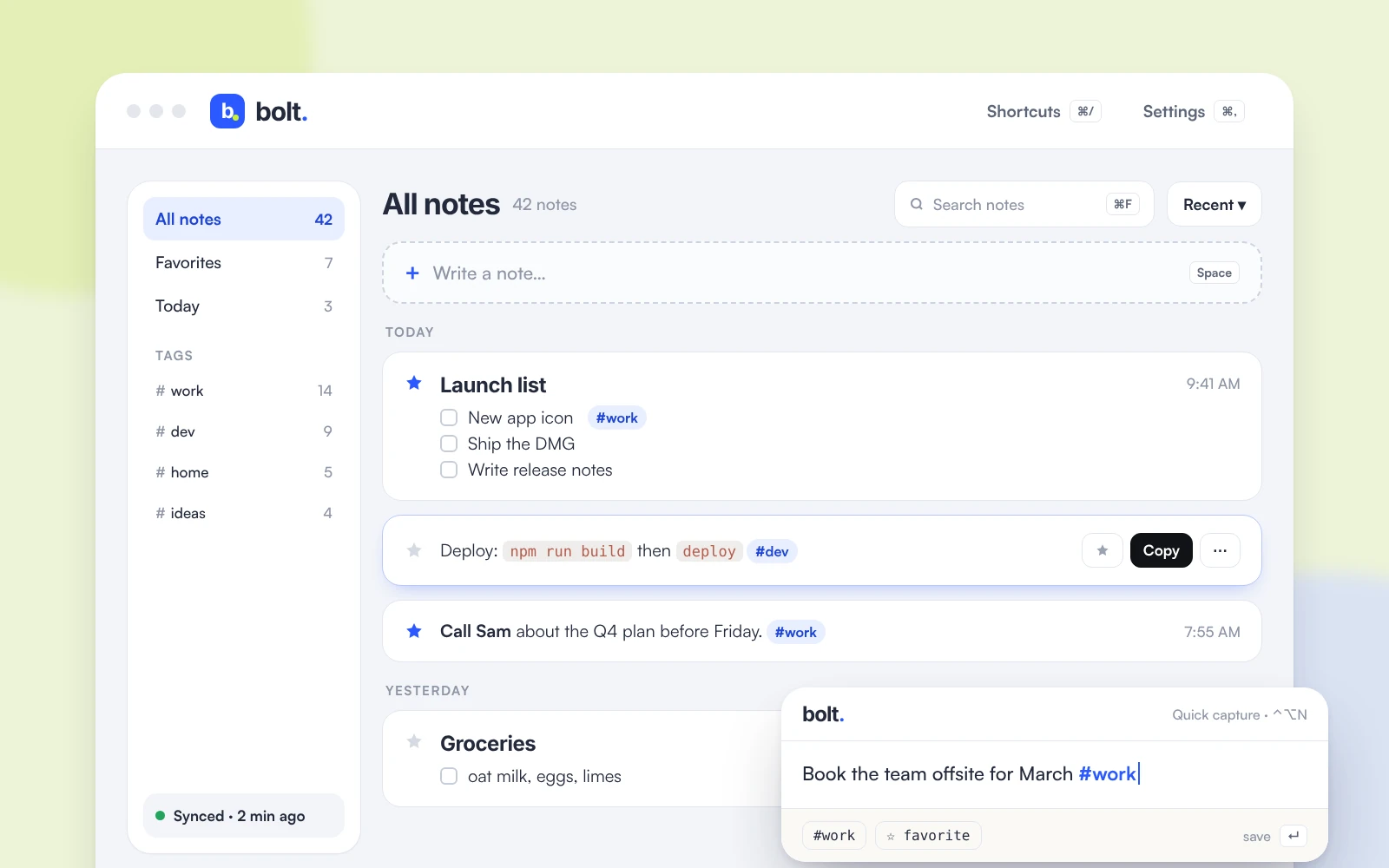Check the oat milk, eggs, limes item
This screenshot has height=868, width=1389.
[449, 776]
